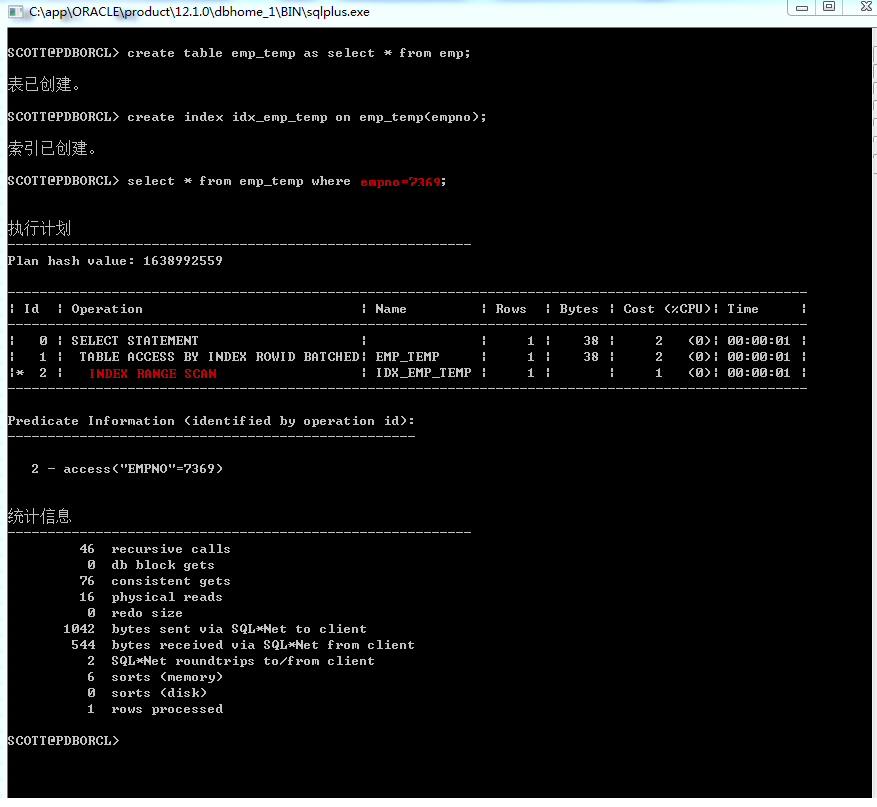This screenshot has height=807, width=877.
Task: Minimize the sqlplus.exe window
Action: pos(801,7)
